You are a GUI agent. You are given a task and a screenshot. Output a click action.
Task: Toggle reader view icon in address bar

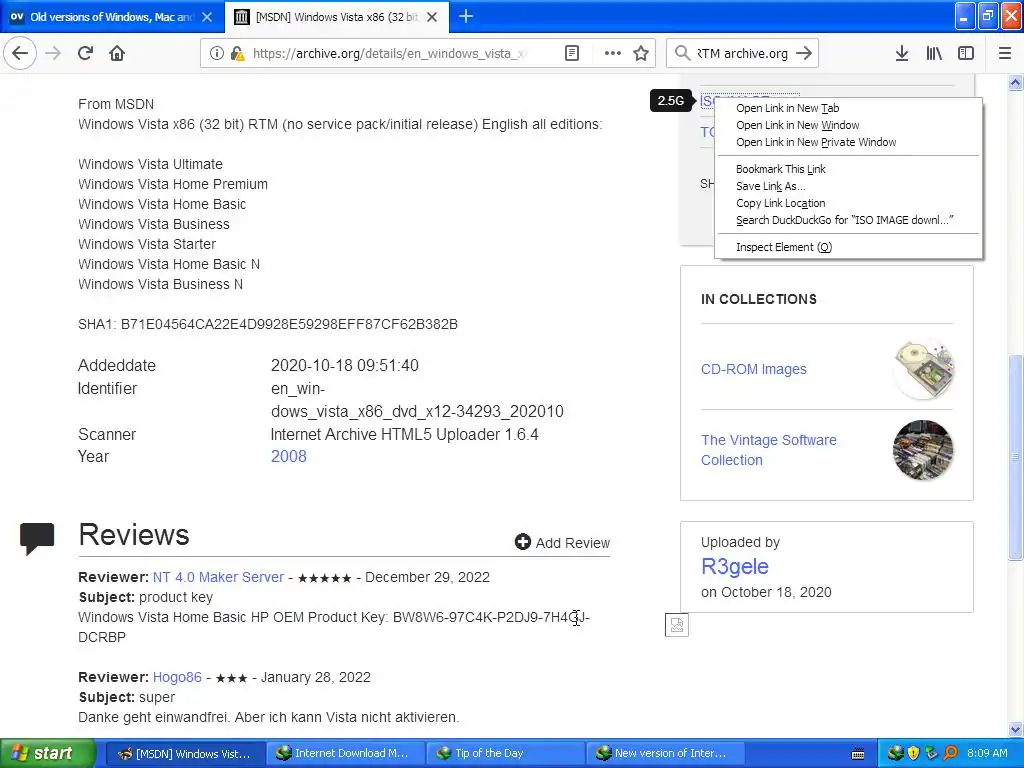(571, 53)
